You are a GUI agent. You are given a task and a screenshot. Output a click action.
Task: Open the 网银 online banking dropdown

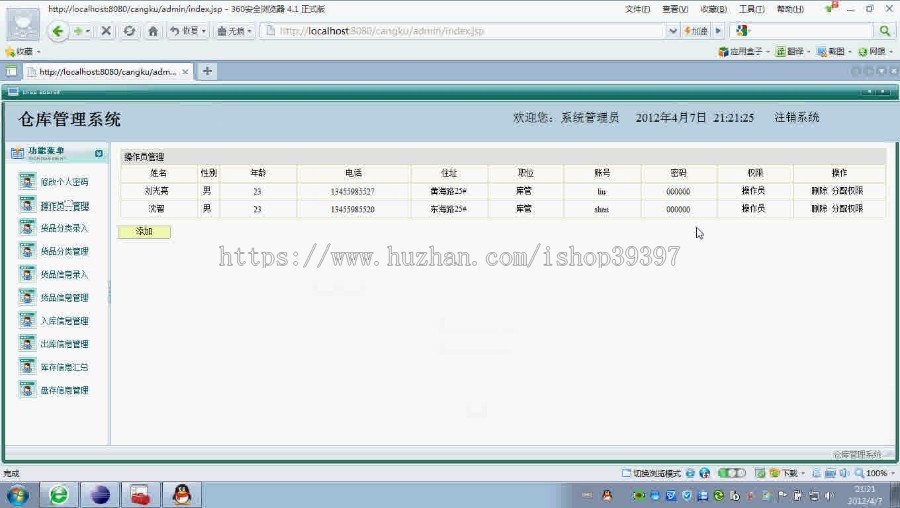(876, 52)
